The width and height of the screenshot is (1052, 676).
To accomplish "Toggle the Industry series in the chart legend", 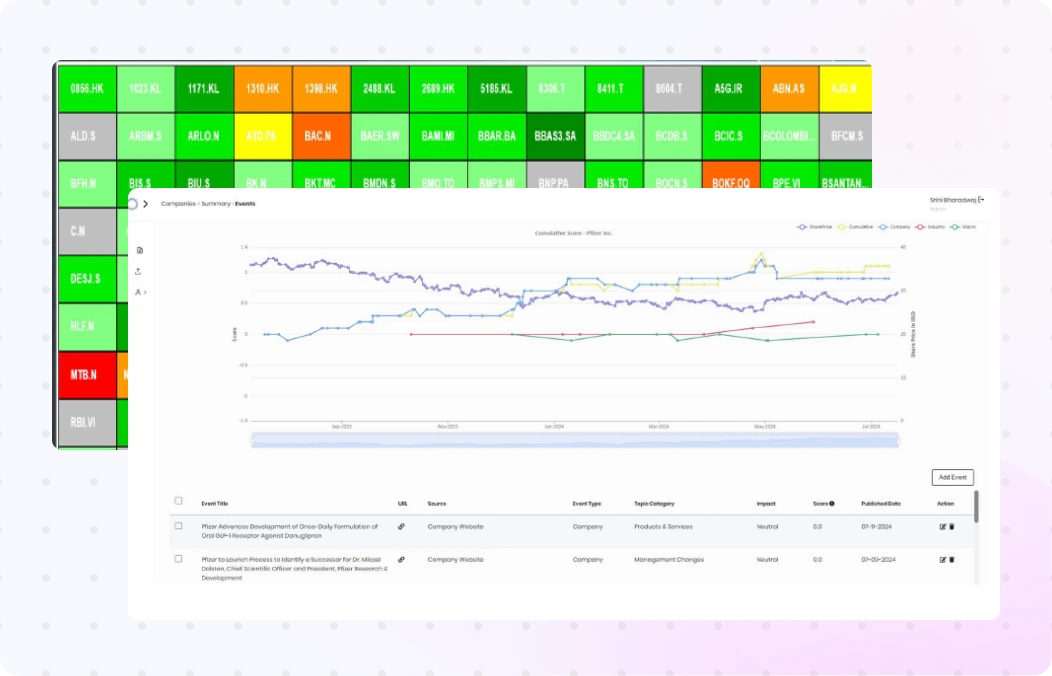I will pos(930,227).
